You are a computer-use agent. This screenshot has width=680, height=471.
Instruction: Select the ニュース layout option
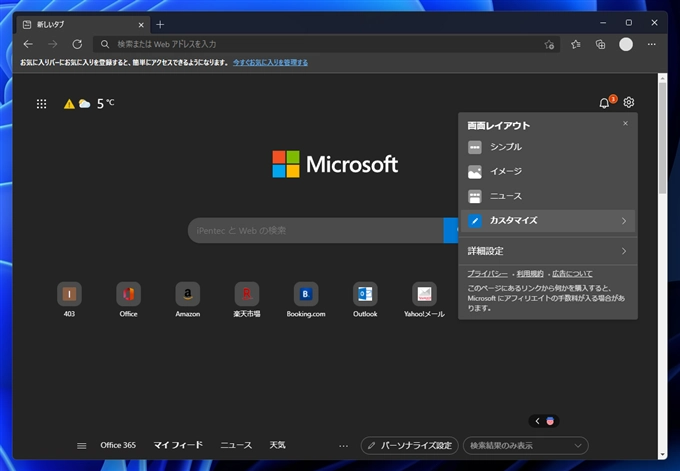point(505,196)
